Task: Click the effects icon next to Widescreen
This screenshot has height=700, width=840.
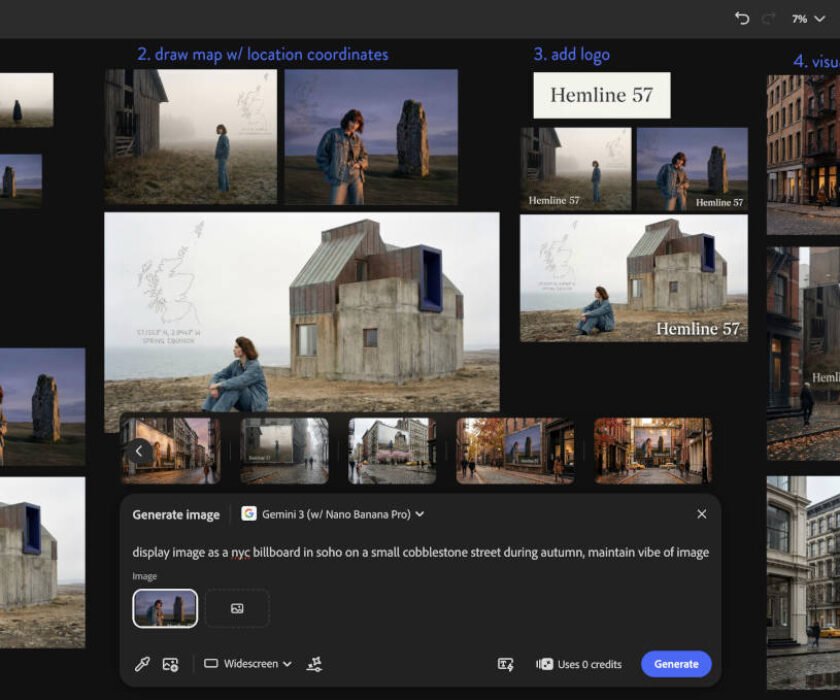Action: coord(315,664)
